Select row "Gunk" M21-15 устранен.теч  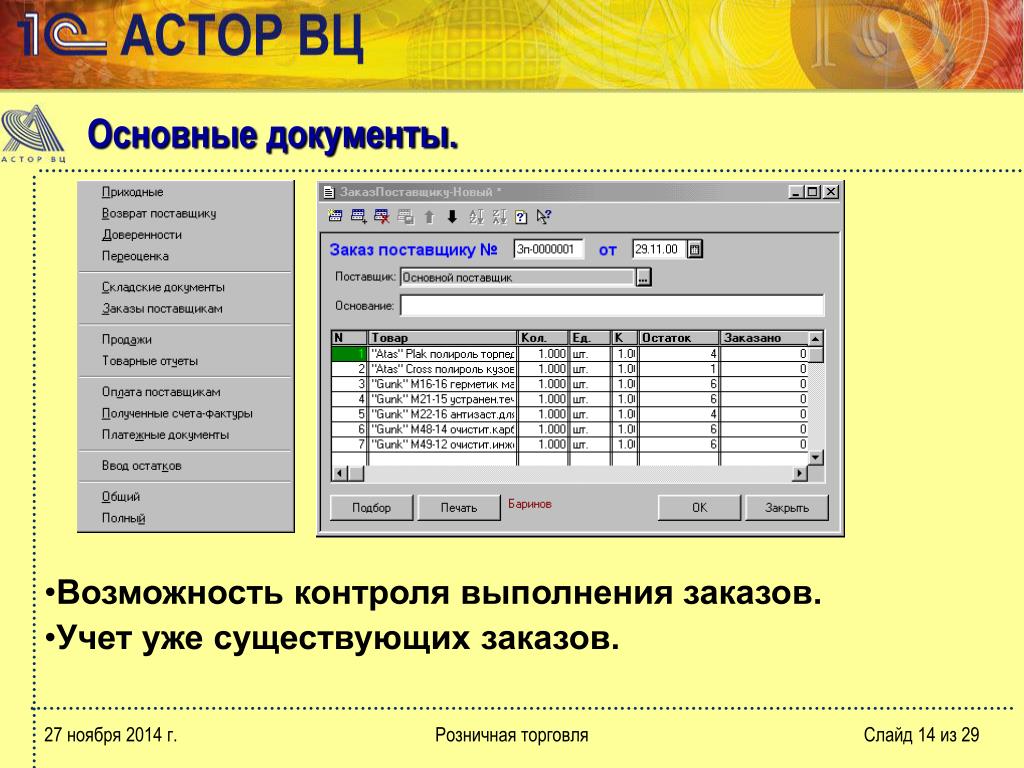click(x=569, y=399)
